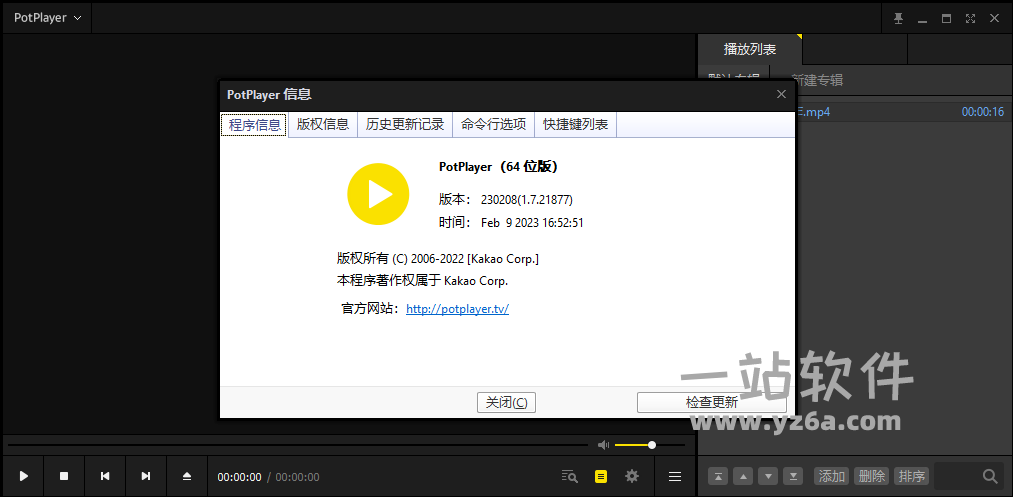Mute audio via the speaker icon

point(603,445)
